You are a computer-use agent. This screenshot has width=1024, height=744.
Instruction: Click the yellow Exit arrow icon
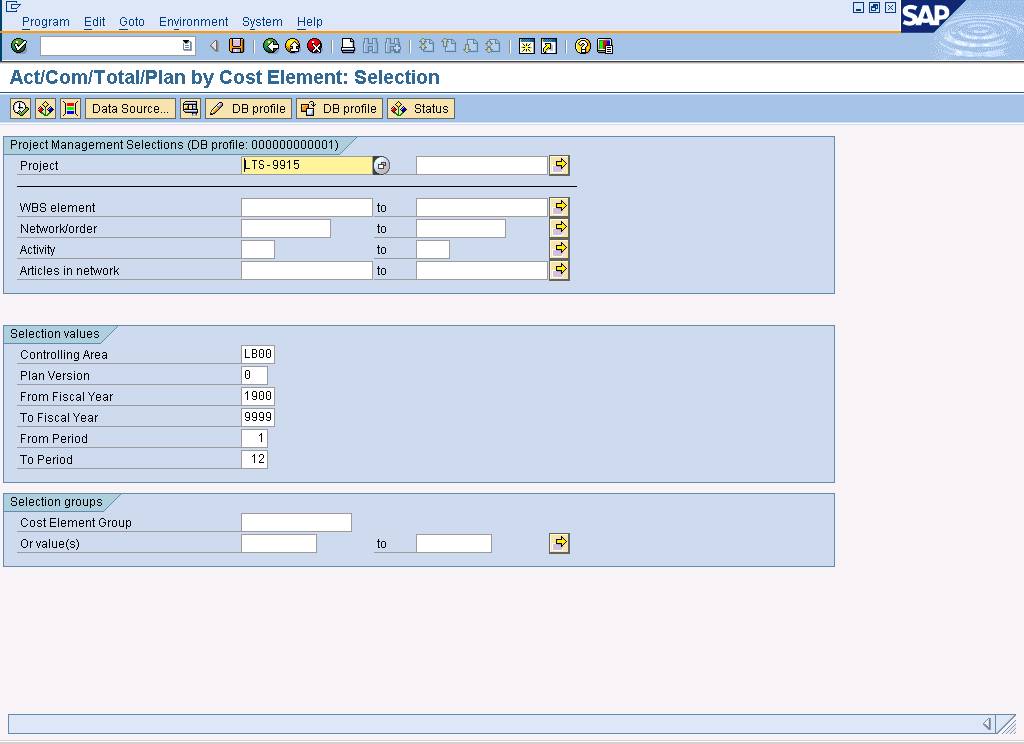click(293, 46)
